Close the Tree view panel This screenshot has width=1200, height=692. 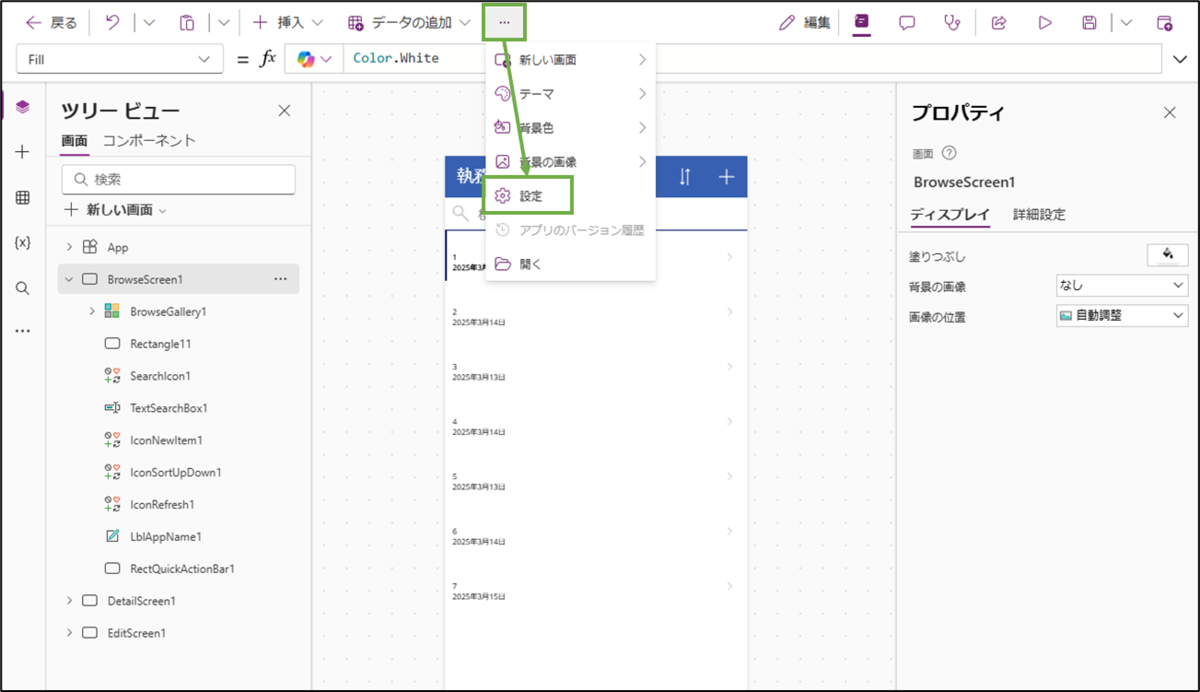tap(284, 111)
